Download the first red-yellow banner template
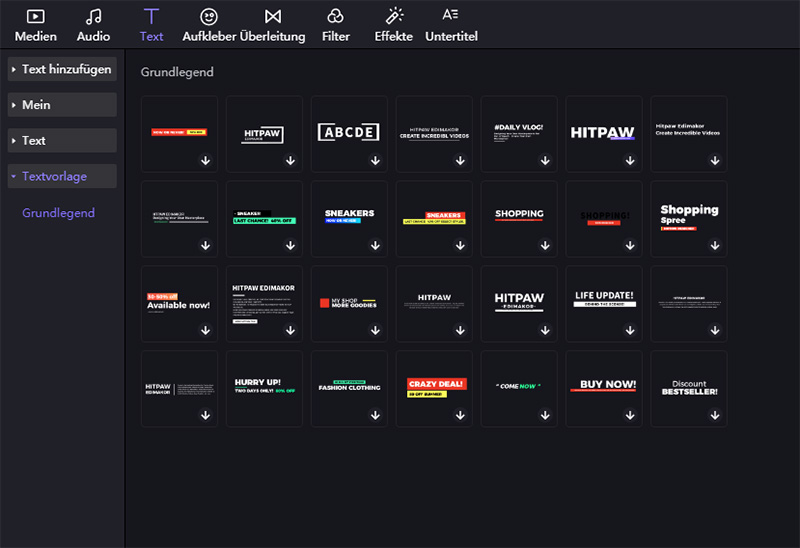 (x=206, y=161)
